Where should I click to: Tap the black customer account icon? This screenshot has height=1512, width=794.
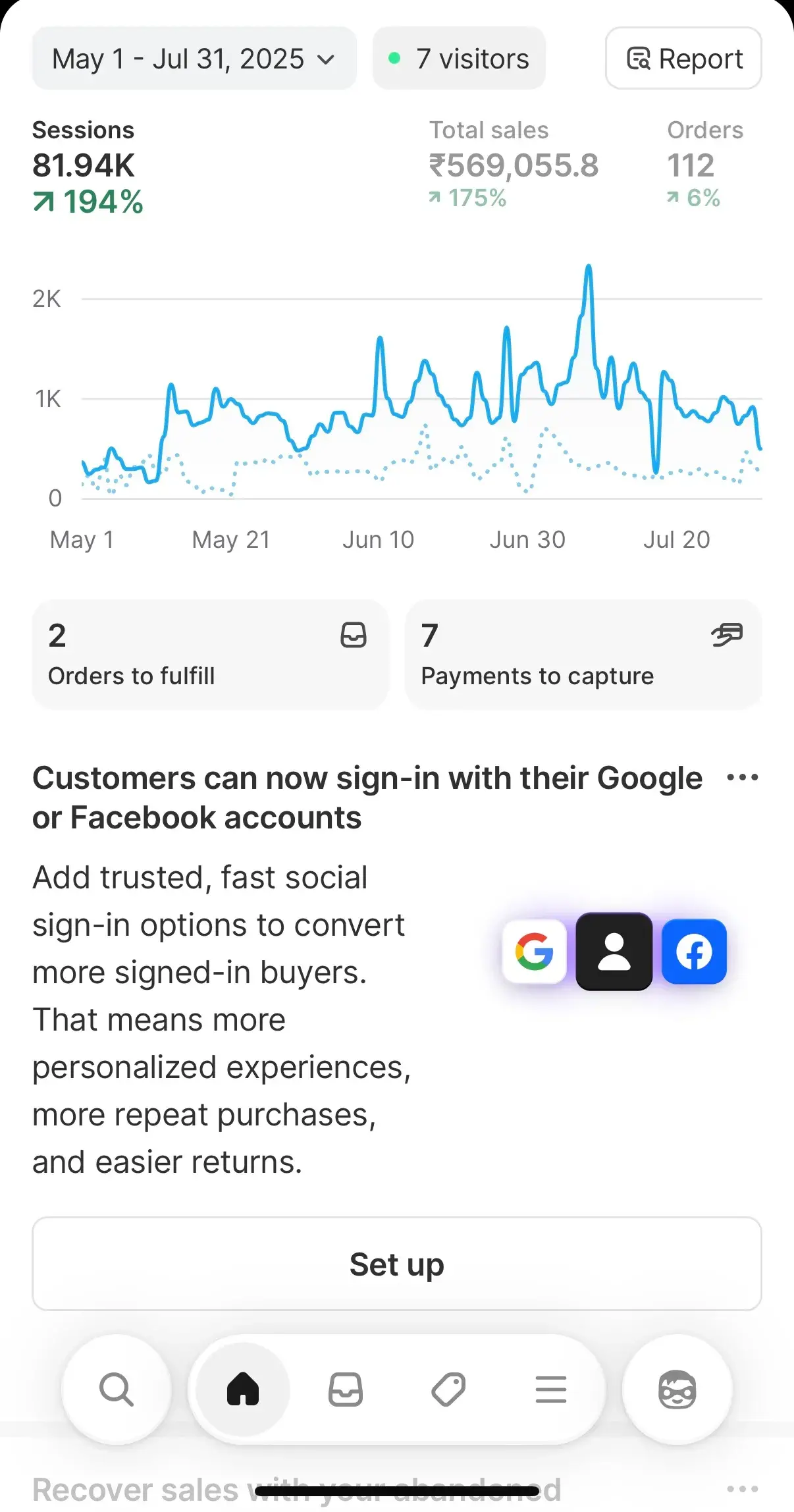pyautogui.click(x=614, y=952)
